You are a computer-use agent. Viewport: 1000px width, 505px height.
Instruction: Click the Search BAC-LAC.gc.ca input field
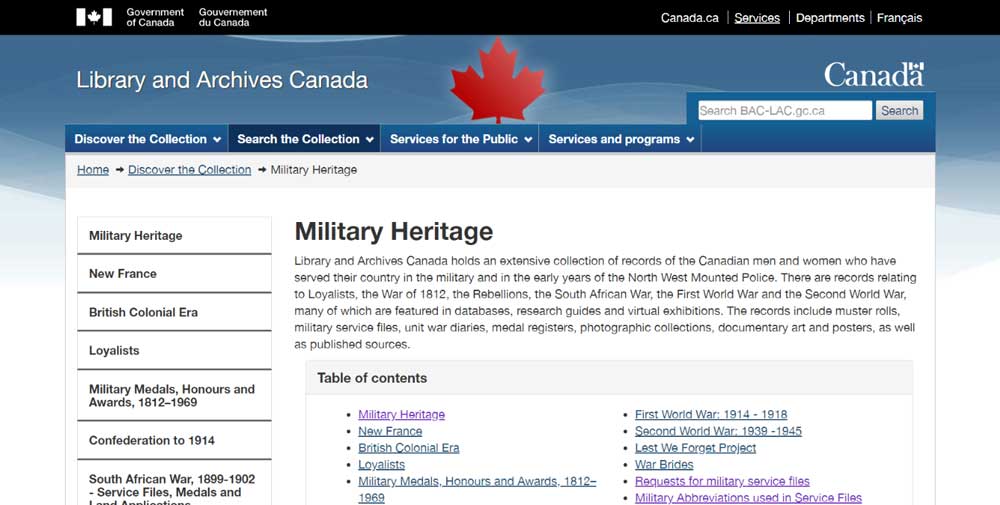coord(784,111)
